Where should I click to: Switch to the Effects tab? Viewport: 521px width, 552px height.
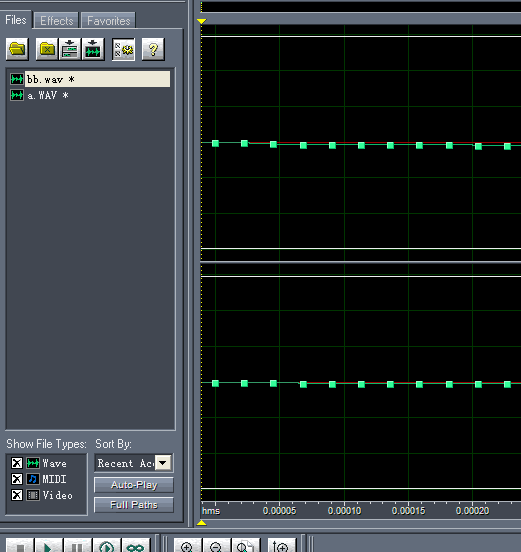coord(56,21)
